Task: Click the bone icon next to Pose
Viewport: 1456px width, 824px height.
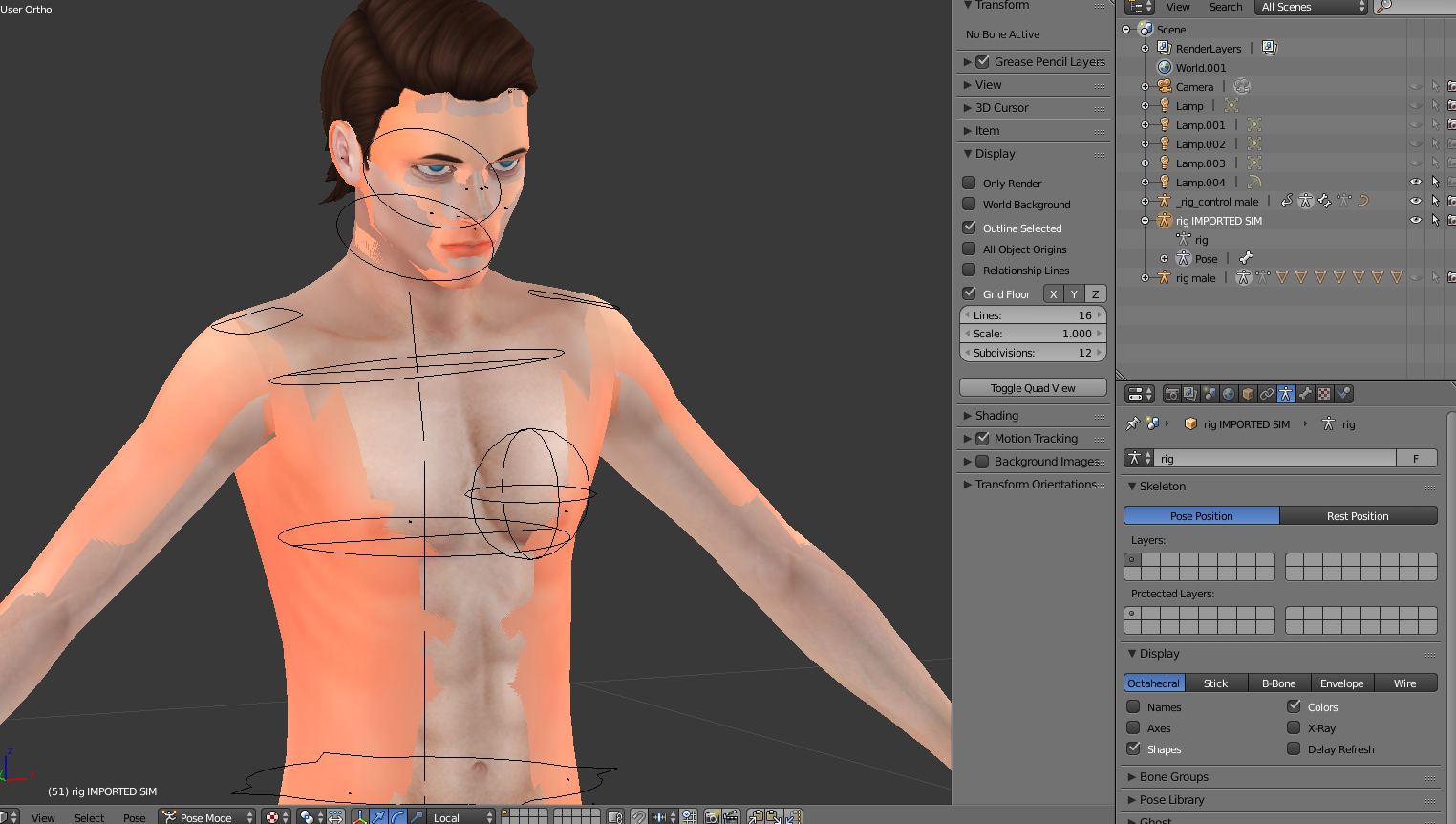Action: pos(1246,258)
